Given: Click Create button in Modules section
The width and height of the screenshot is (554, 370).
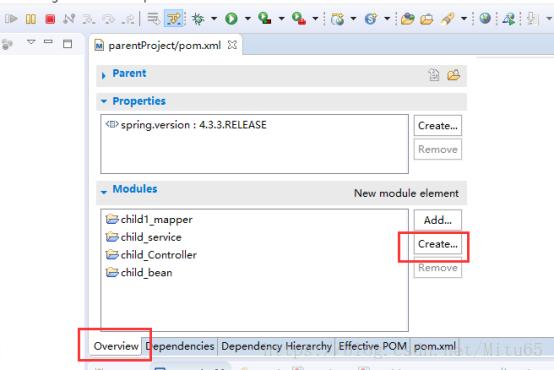Looking at the screenshot, I should click(x=438, y=244).
